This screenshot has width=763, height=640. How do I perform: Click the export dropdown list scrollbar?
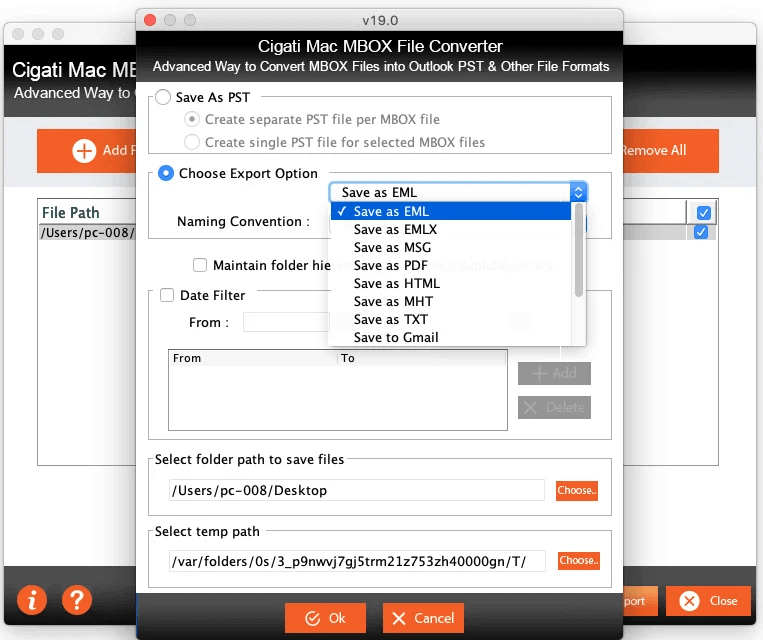(x=579, y=250)
